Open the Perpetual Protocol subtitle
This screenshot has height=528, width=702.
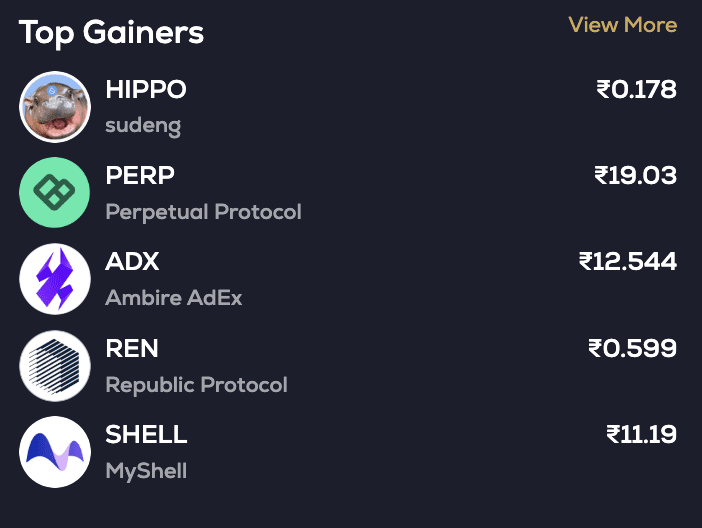click(x=203, y=212)
